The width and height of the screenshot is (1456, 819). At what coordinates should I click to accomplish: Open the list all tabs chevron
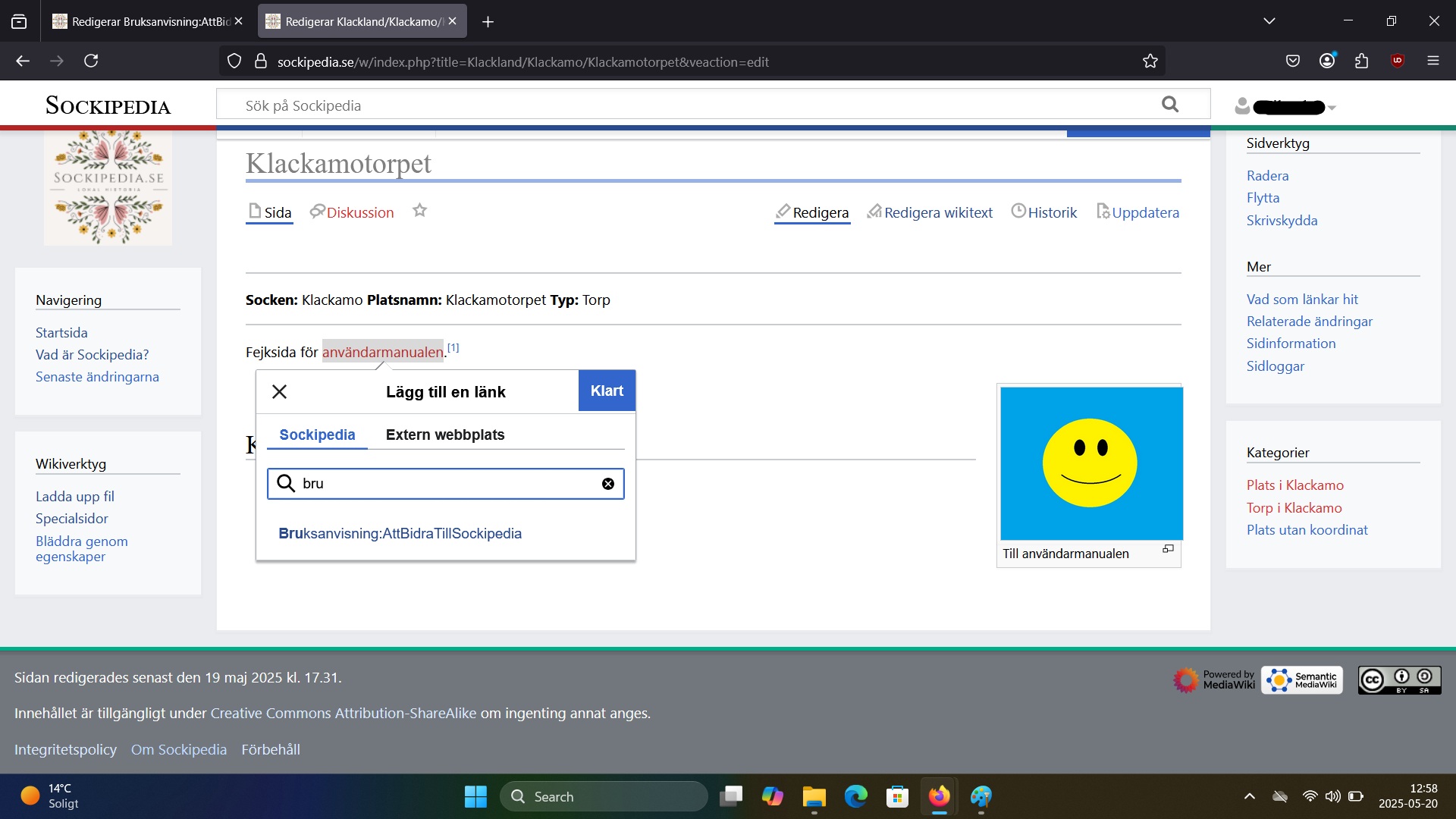click(x=1269, y=21)
